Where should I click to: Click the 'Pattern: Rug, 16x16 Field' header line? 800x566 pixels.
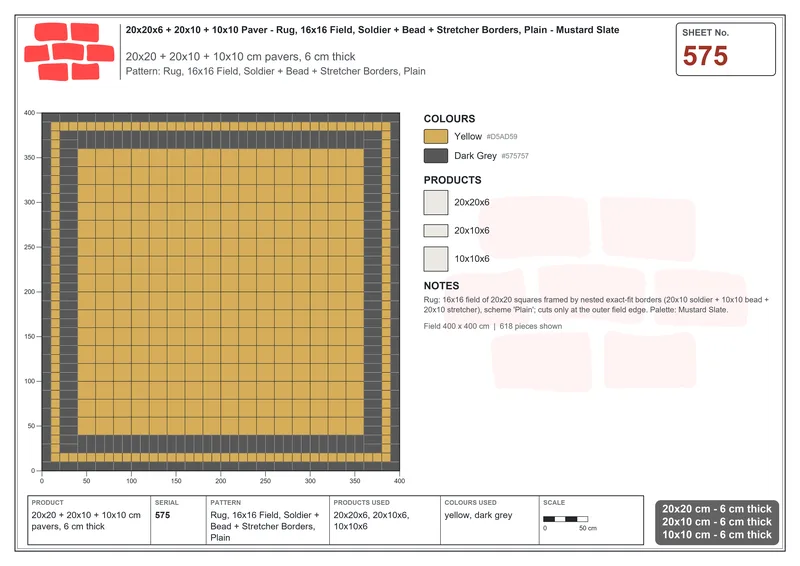276,71
